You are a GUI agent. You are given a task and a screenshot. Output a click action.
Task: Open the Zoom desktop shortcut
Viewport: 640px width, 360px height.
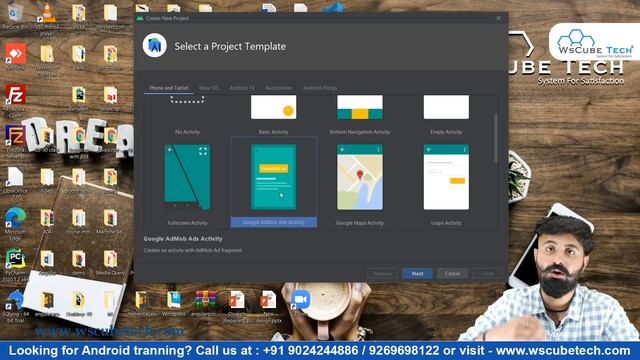click(300, 303)
